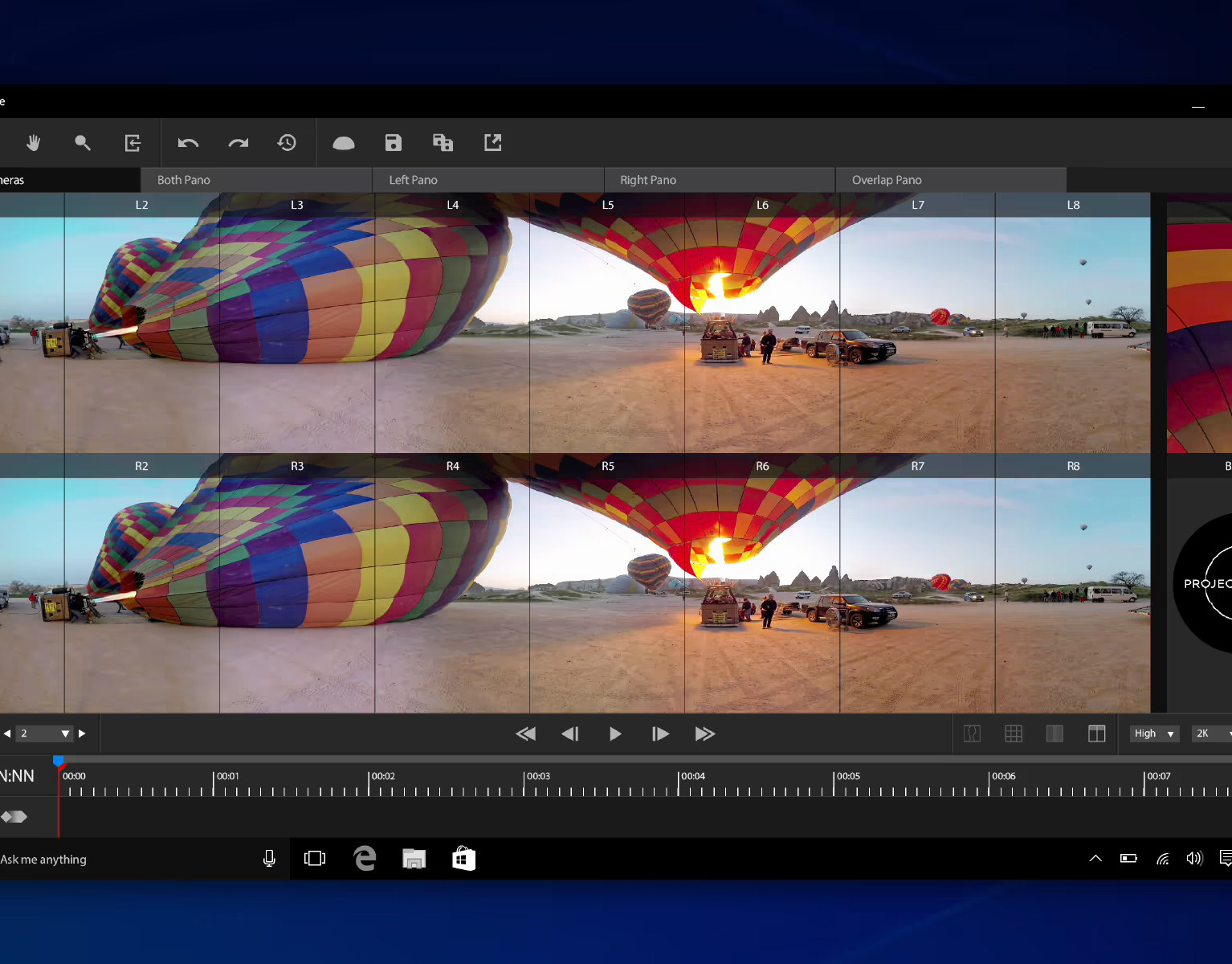Viewport: 1232px width, 964px height.
Task: Step forward one frame
Action: click(660, 733)
